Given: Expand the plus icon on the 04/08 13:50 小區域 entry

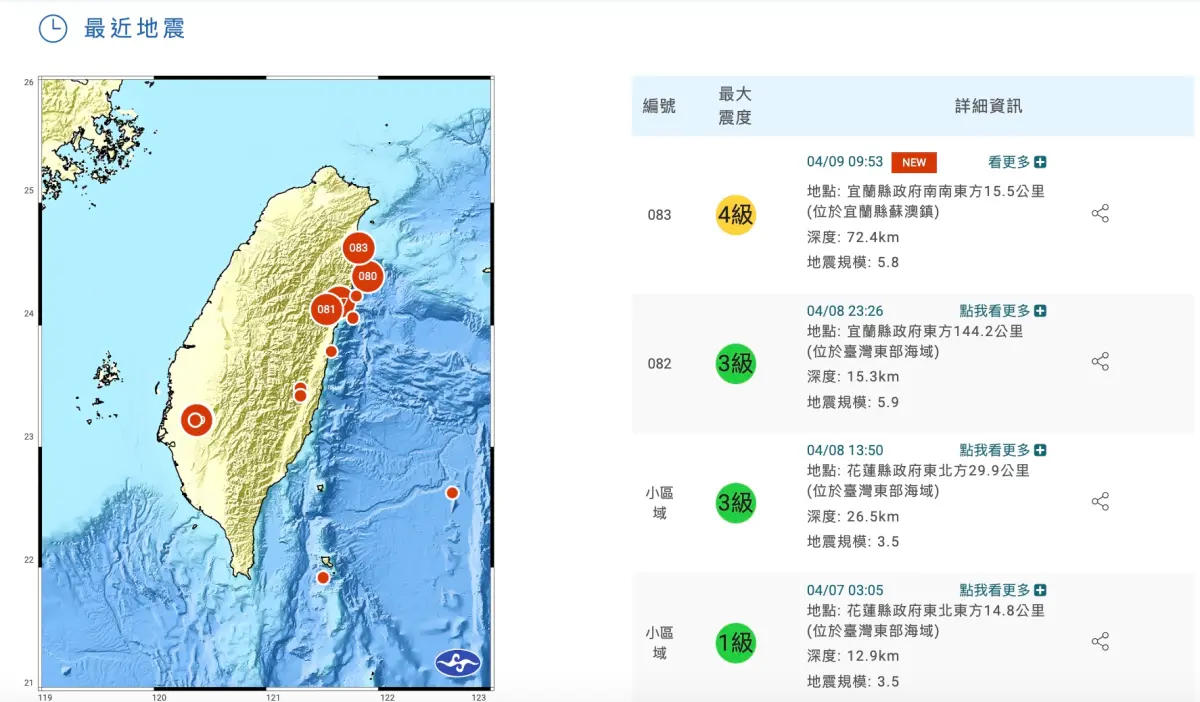Looking at the screenshot, I should pos(1041,449).
